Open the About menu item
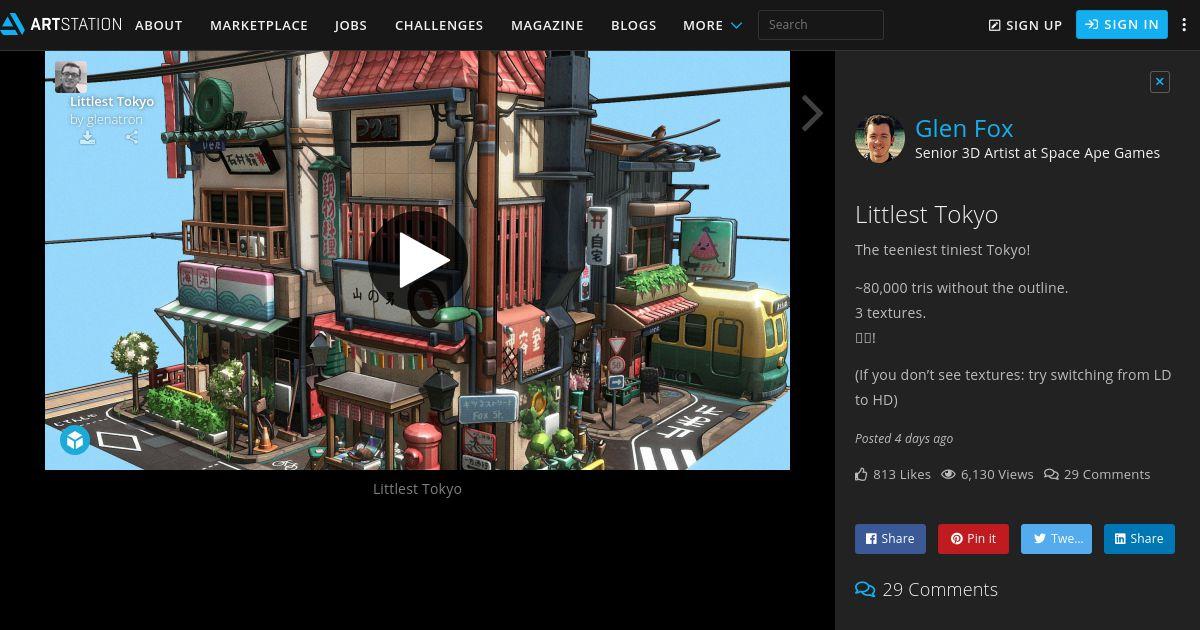Image resolution: width=1200 pixels, height=630 pixels. [x=159, y=25]
